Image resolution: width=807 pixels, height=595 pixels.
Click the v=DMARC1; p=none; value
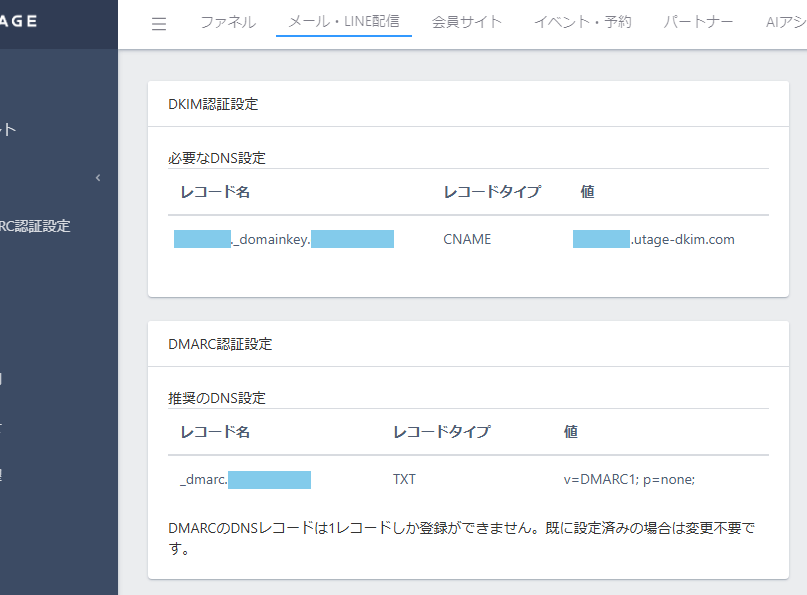tap(629, 479)
